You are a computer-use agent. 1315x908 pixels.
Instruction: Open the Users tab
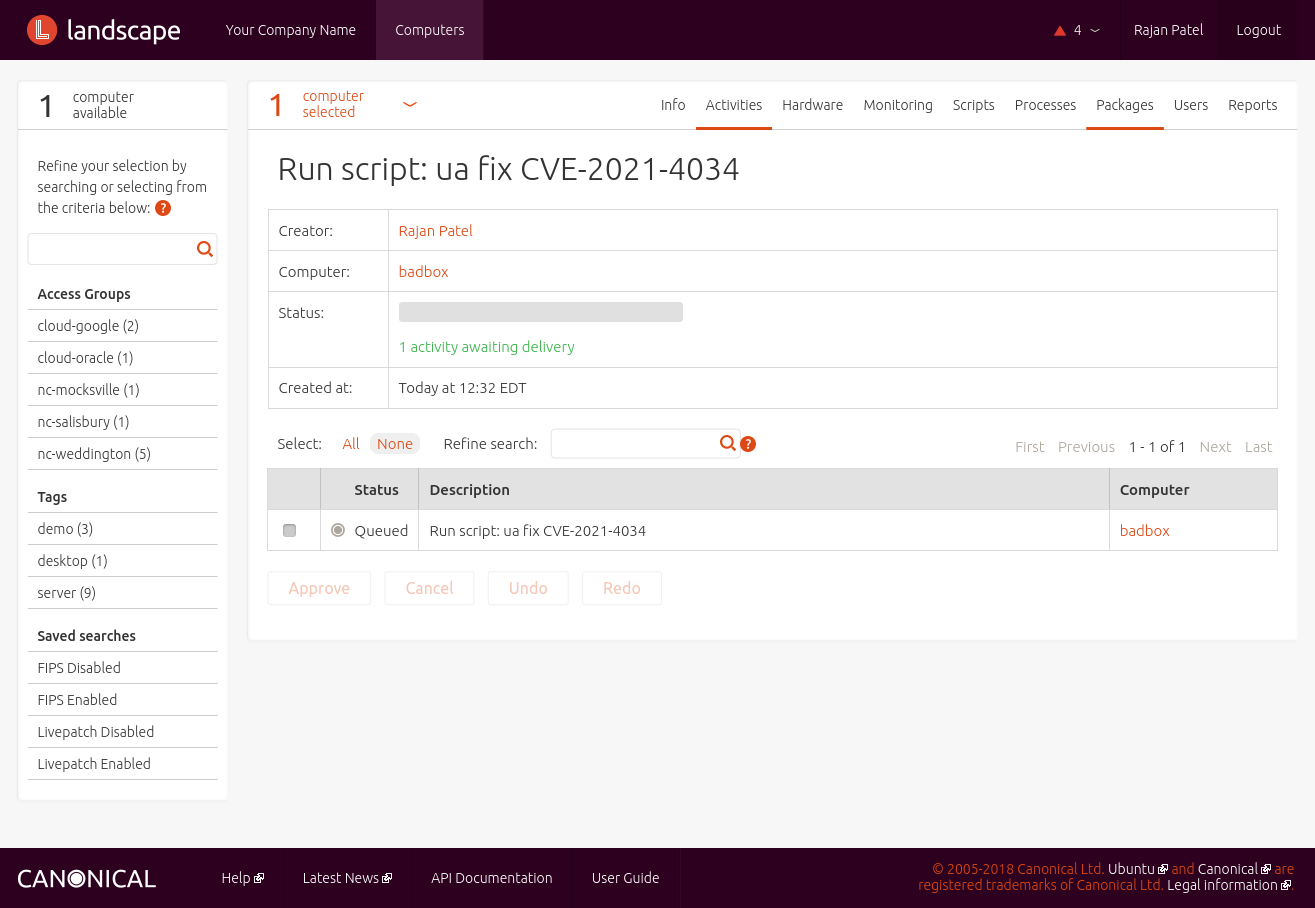(x=1191, y=105)
